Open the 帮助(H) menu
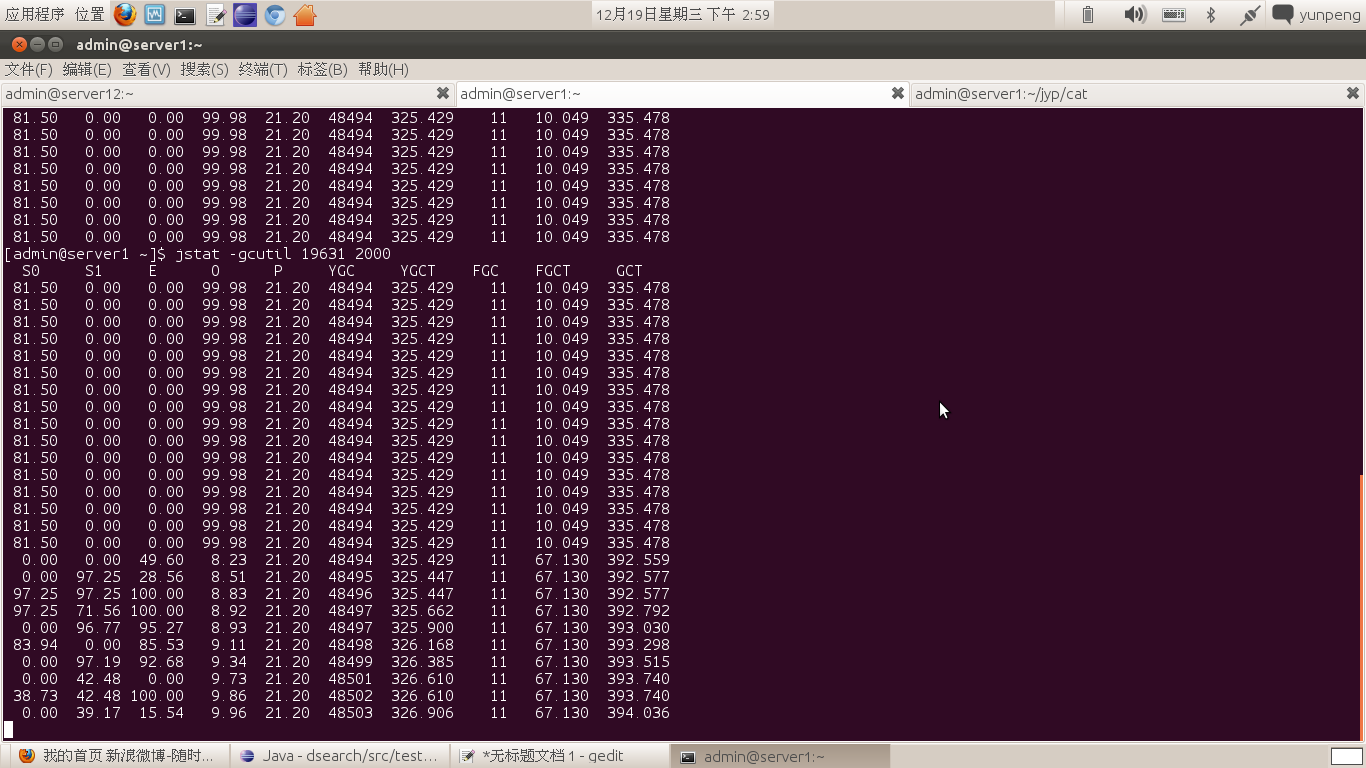 (383, 69)
